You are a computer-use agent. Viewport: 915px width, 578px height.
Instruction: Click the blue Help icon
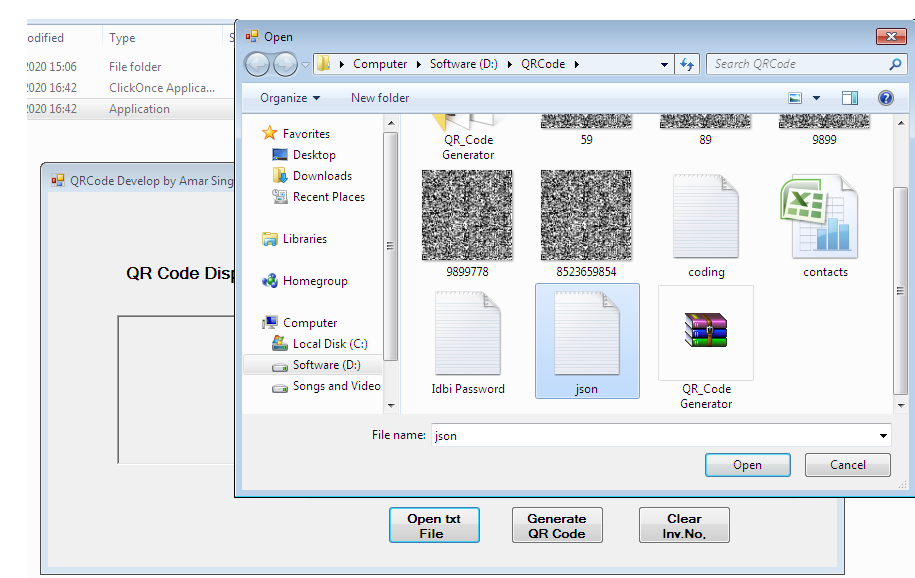point(886,98)
